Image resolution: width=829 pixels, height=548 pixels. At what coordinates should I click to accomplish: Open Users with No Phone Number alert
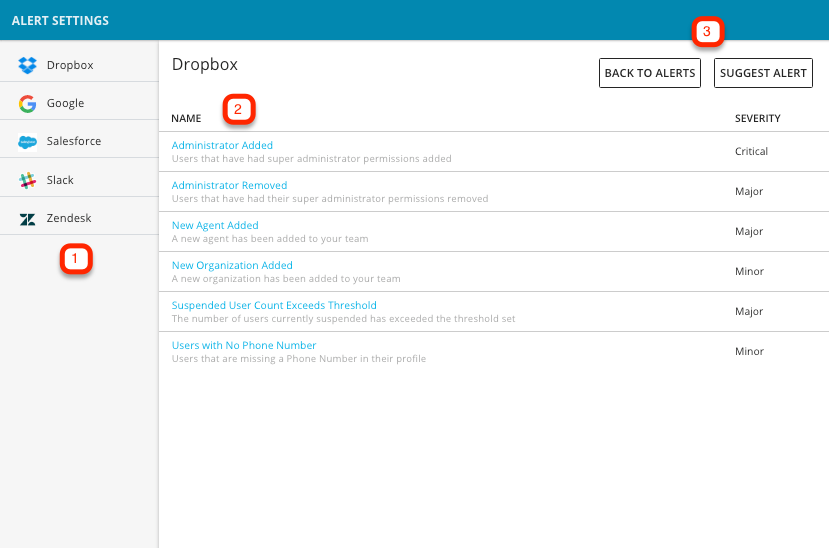(244, 345)
